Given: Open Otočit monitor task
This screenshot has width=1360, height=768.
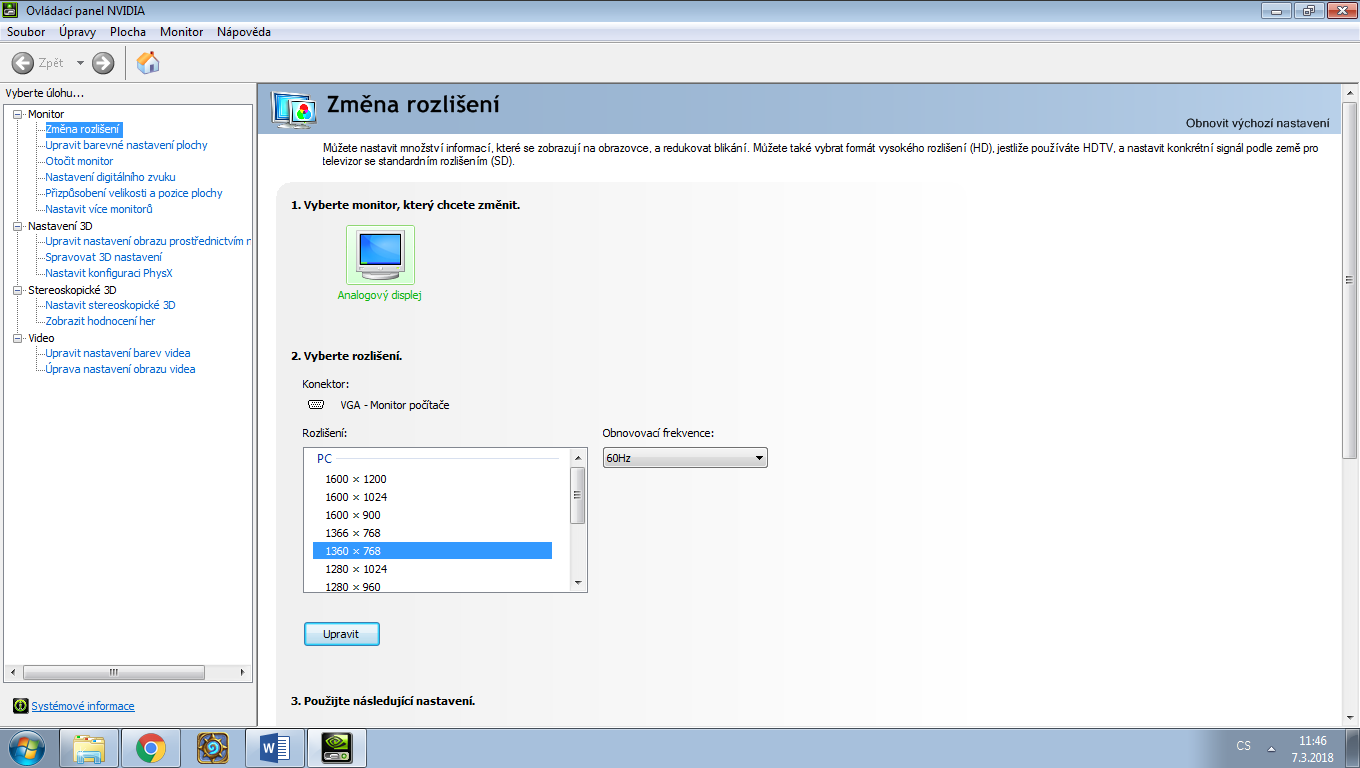Looking at the screenshot, I should point(79,161).
